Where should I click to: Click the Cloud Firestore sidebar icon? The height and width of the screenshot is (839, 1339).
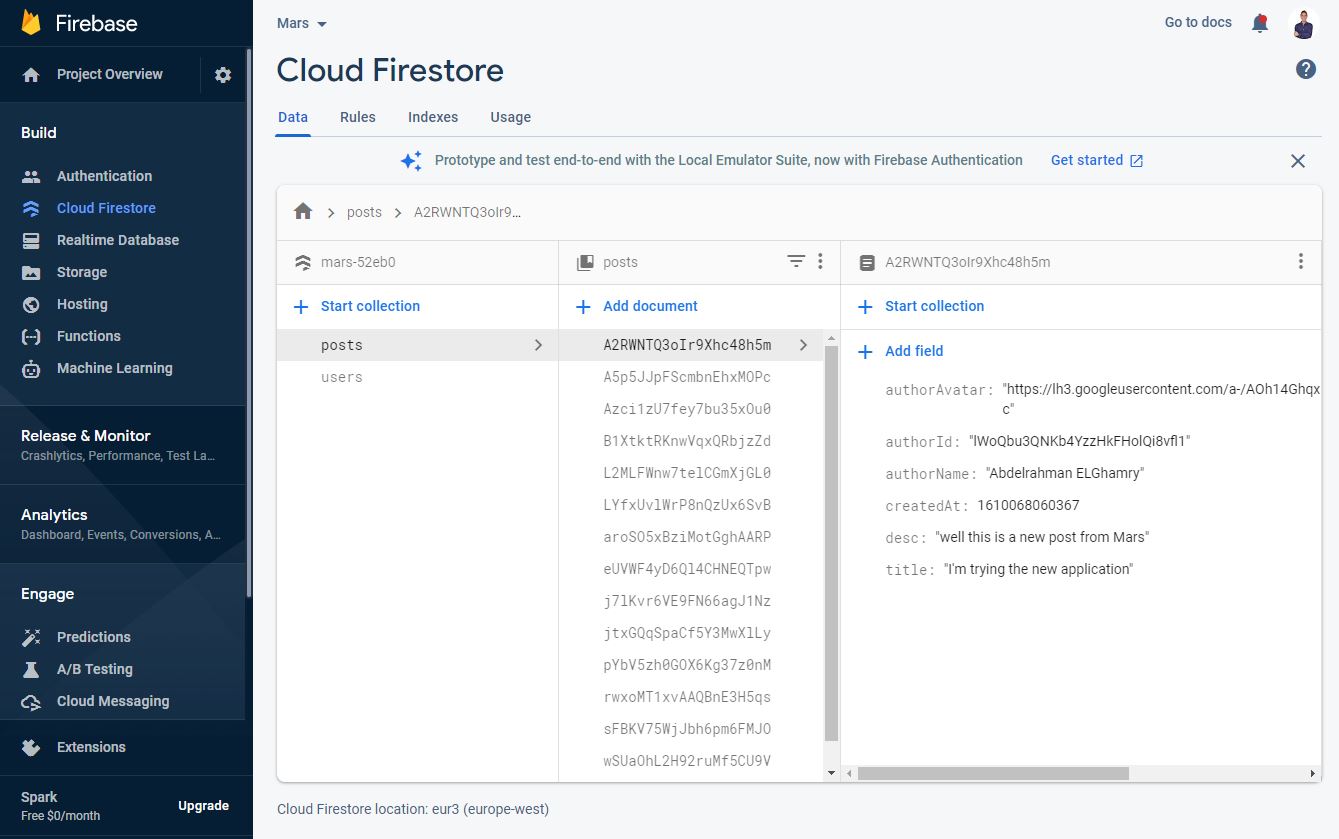(x=31, y=208)
